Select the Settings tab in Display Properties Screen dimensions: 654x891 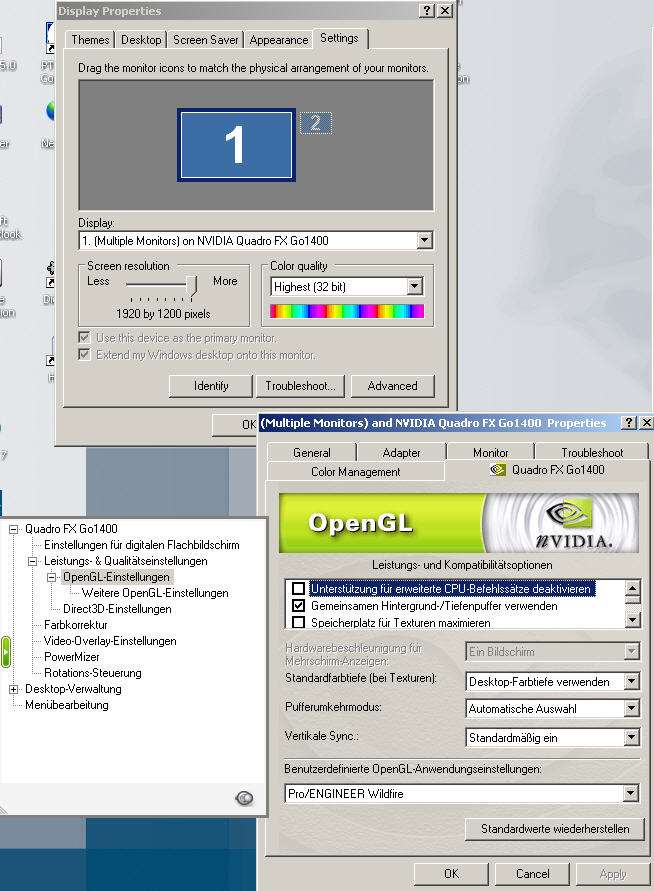click(339, 38)
